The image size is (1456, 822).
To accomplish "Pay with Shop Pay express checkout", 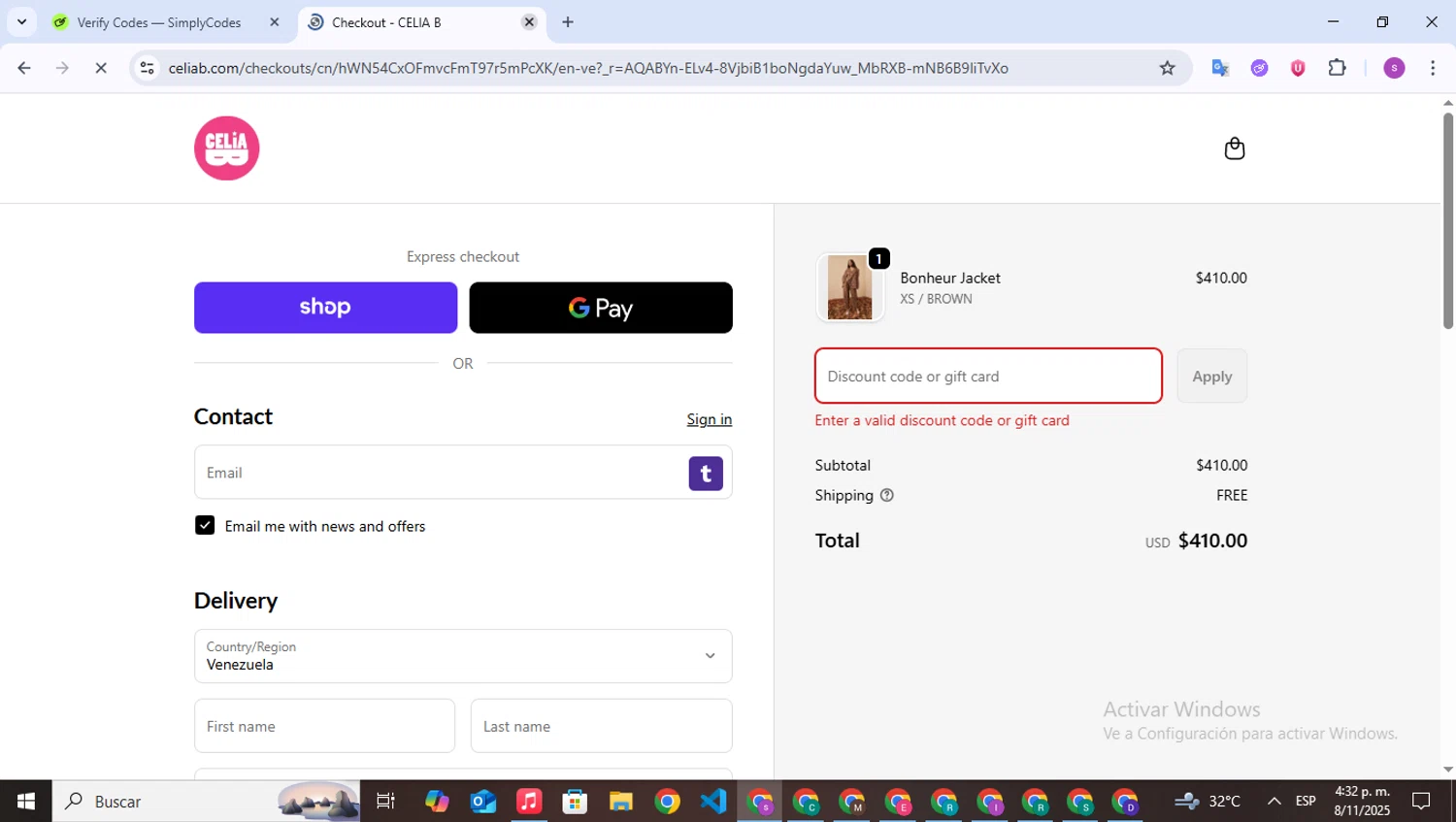I will click(326, 308).
